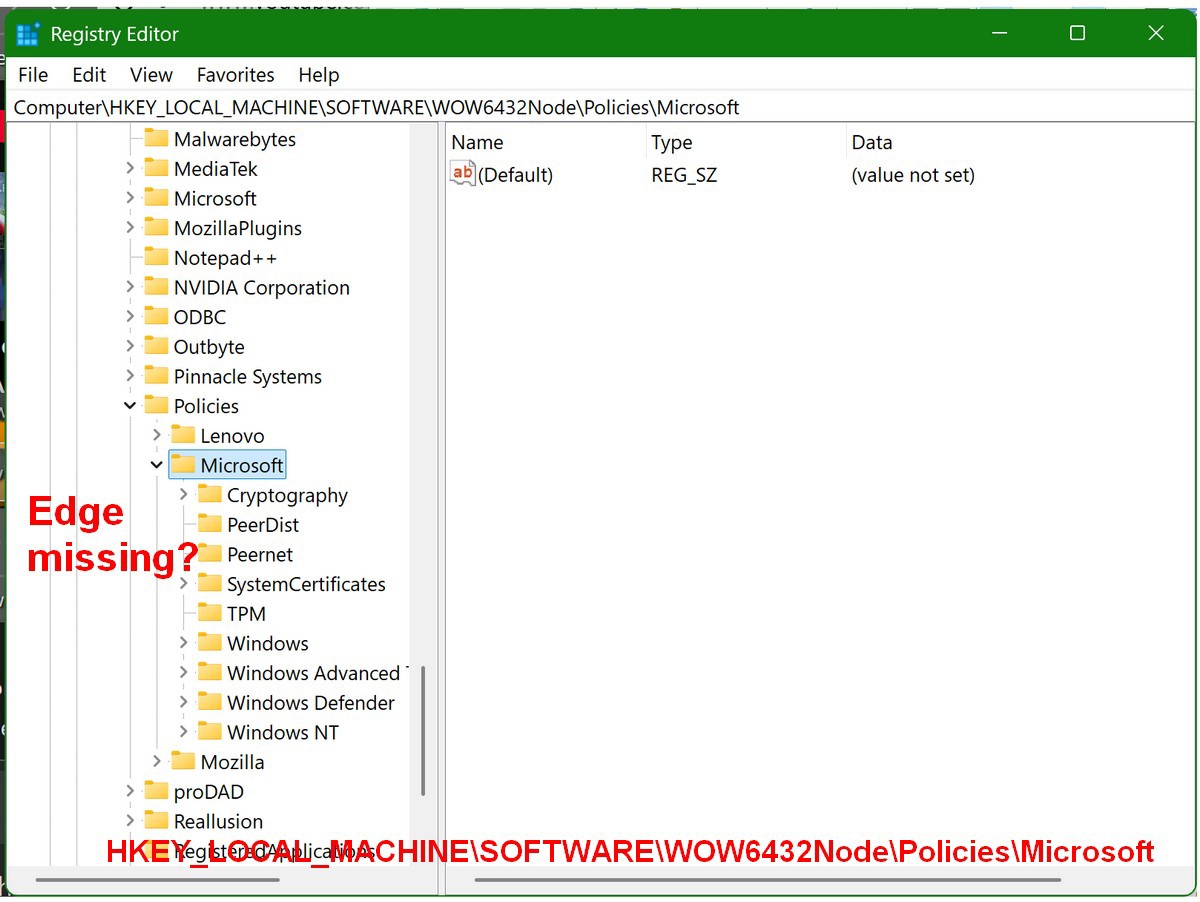This screenshot has width=1200, height=902.
Task: Expand the Windows Defender key
Action: pos(184,703)
